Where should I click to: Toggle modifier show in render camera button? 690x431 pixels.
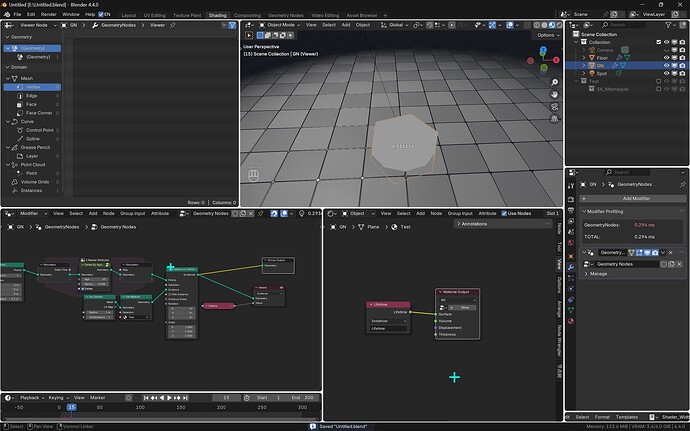pos(655,253)
